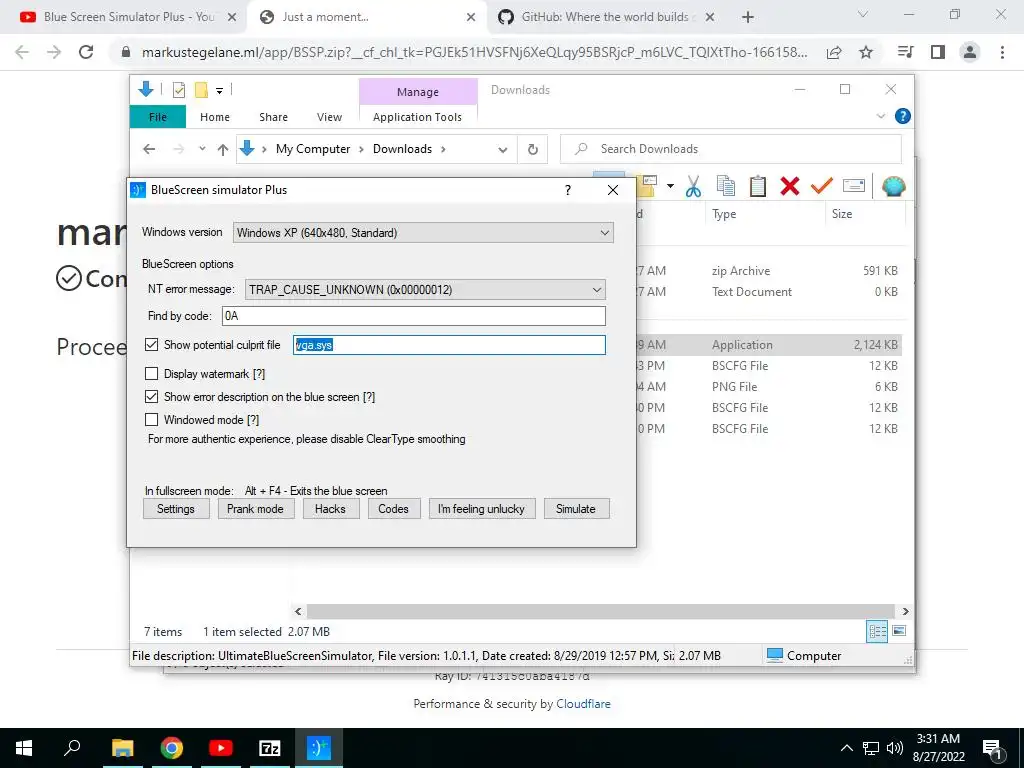The width and height of the screenshot is (1024, 768).
Task: Open the File menu in Explorer
Action: click(x=158, y=117)
